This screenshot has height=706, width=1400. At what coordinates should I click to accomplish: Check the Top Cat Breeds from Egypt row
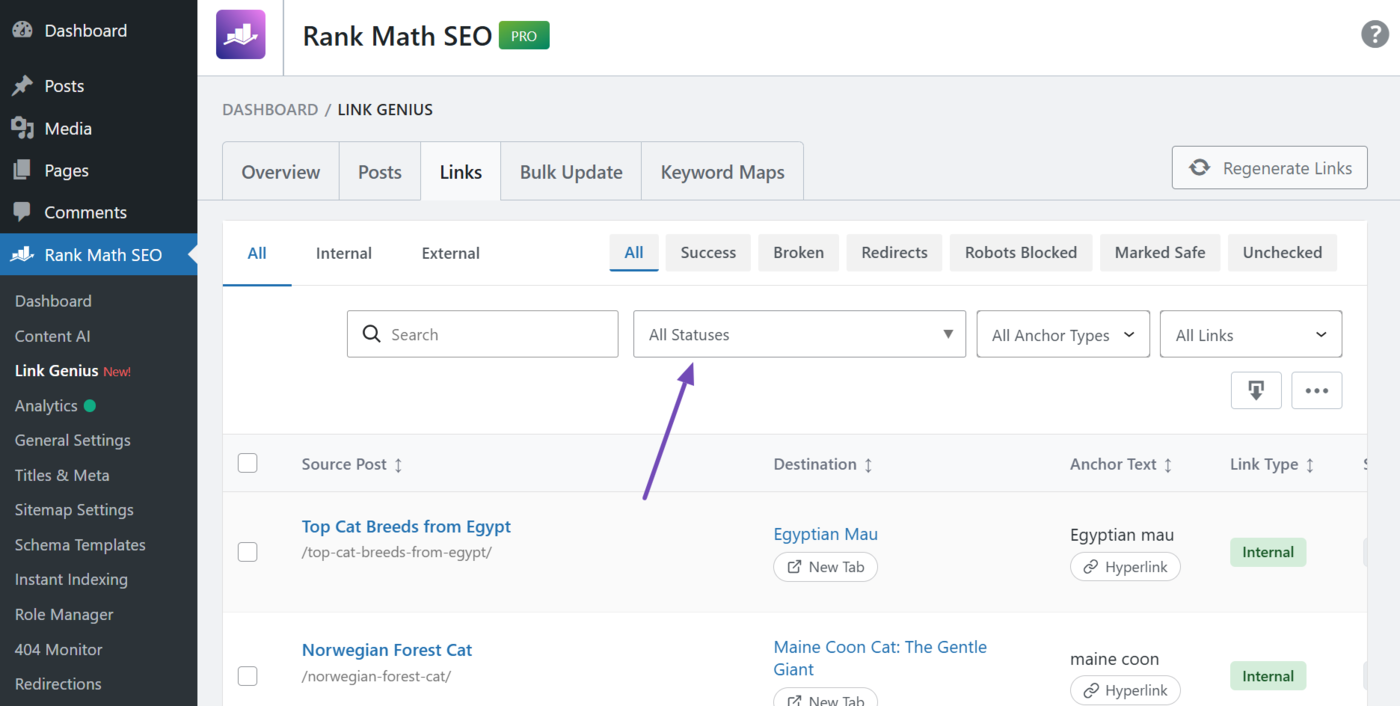click(x=247, y=551)
